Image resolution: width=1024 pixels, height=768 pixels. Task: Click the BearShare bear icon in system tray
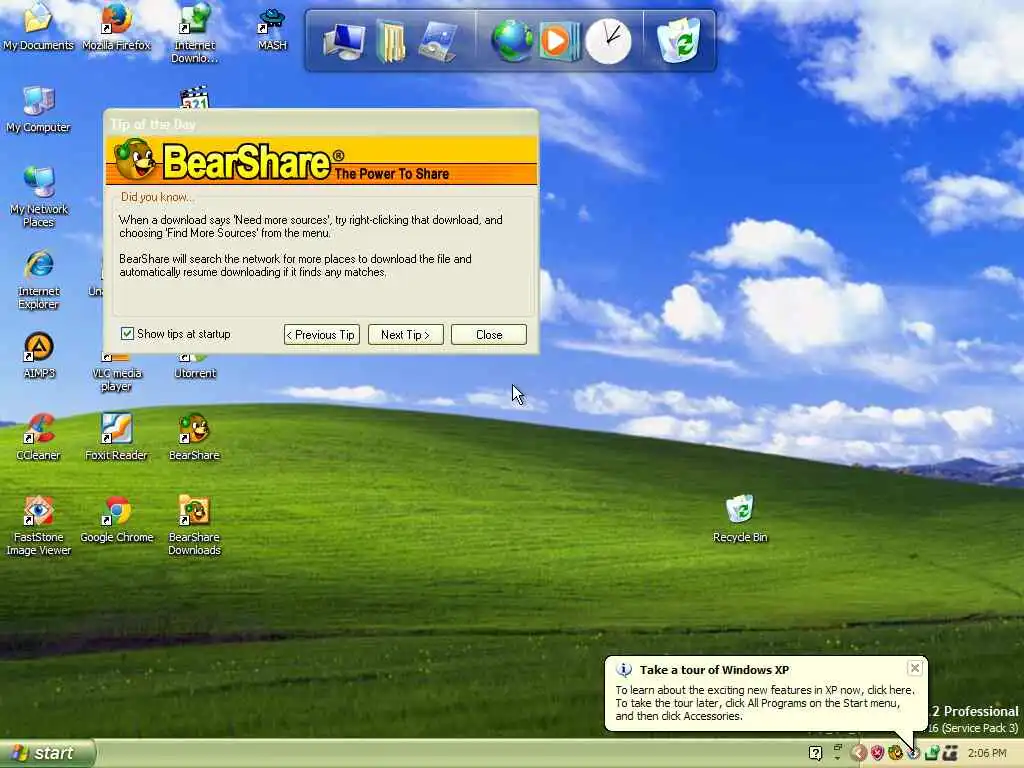click(x=895, y=753)
